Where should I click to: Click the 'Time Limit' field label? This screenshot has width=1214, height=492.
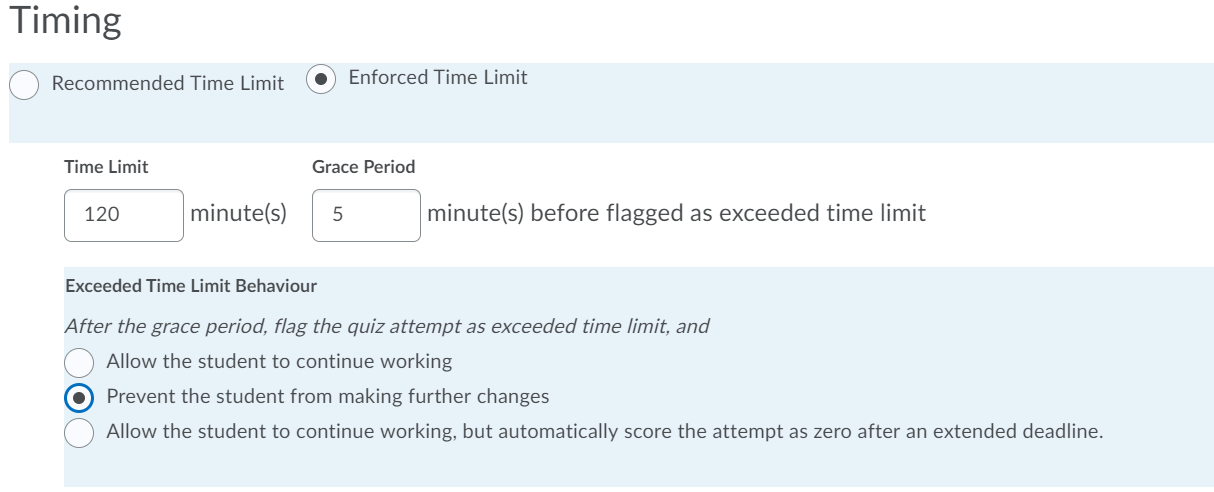[106, 167]
